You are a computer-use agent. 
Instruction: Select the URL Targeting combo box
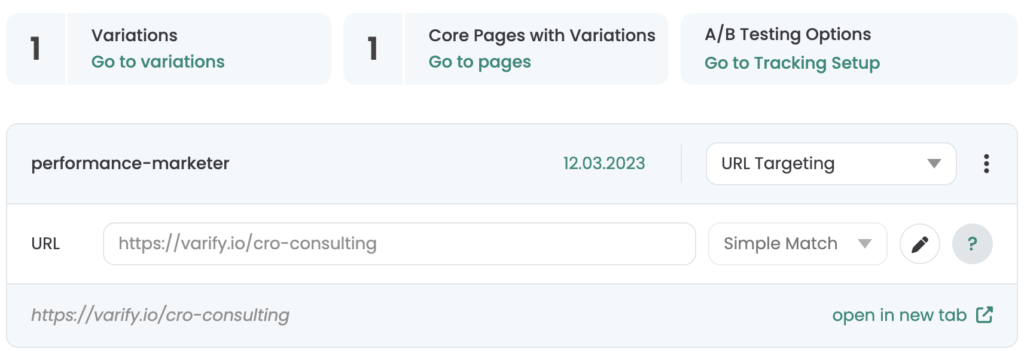[831, 163]
